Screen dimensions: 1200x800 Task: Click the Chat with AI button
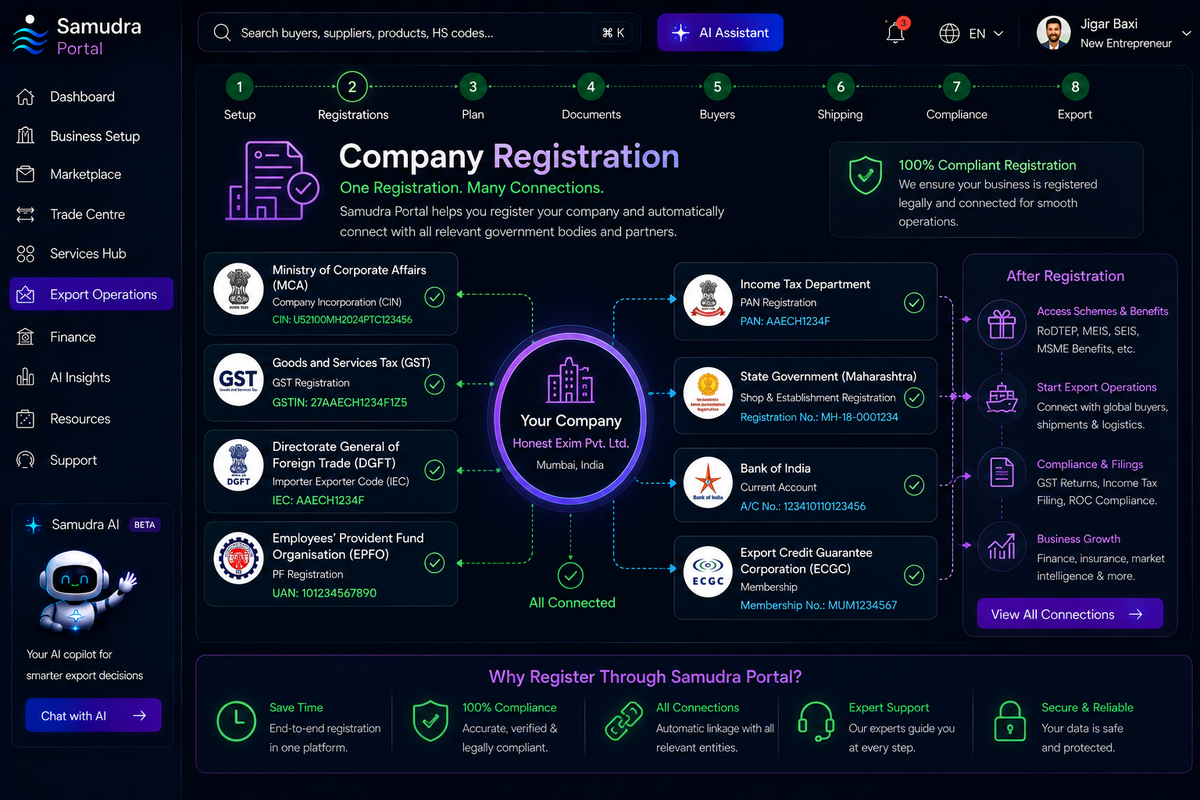pyautogui.click(x=93, y=715)
